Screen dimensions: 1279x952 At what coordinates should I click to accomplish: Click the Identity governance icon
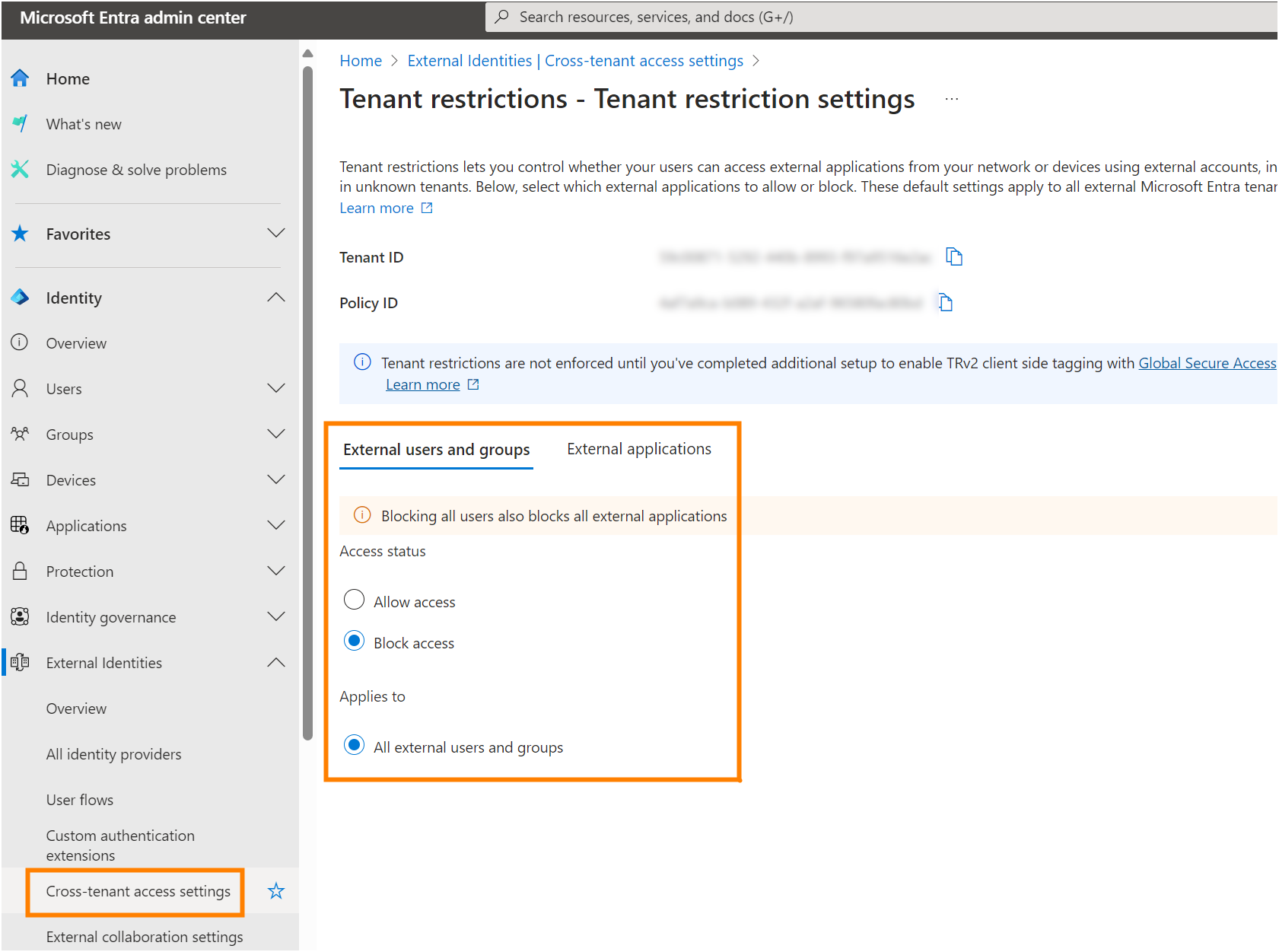pyautogui.click(x=20, y=616)
